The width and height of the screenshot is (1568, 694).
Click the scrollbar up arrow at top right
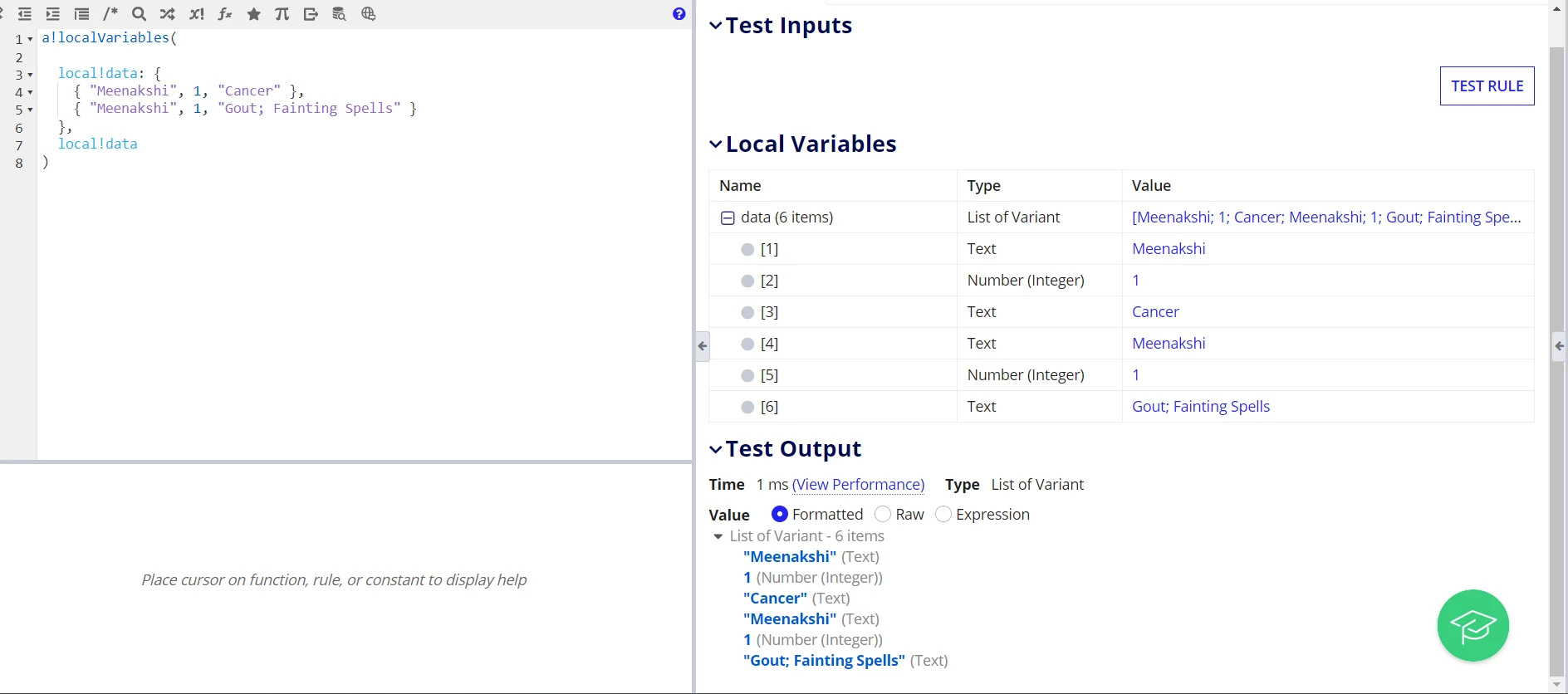[1557, 9]
